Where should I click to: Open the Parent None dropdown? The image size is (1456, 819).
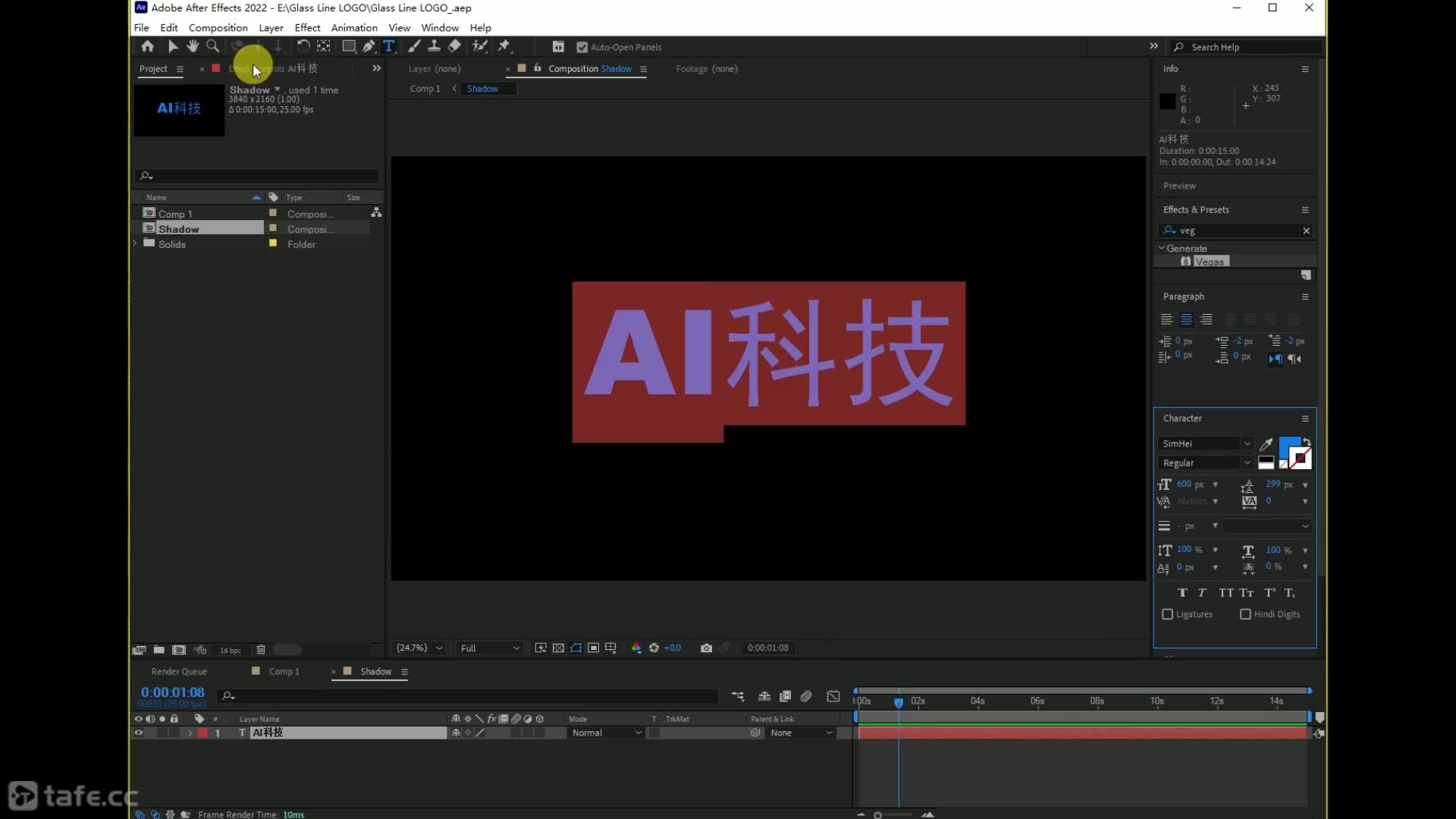pos(801,733)
